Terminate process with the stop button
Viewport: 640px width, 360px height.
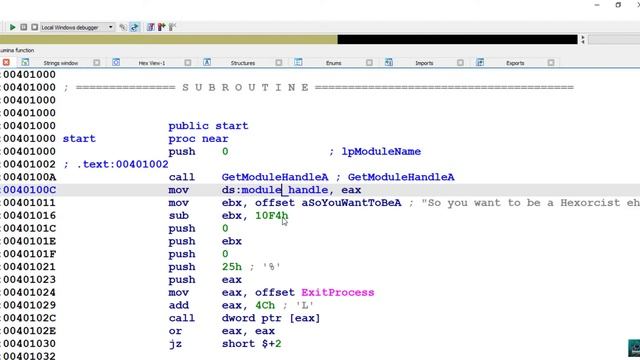click(35, 27)
